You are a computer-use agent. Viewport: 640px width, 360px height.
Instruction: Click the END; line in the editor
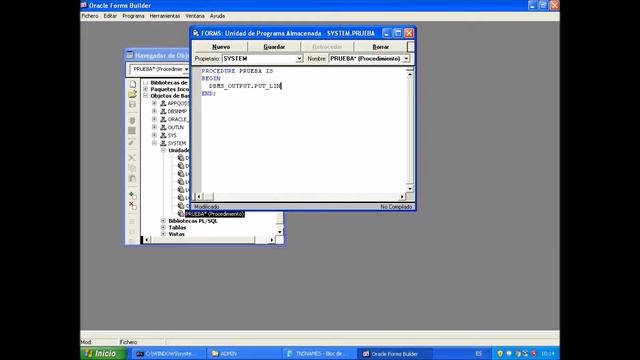click(209, 93)
